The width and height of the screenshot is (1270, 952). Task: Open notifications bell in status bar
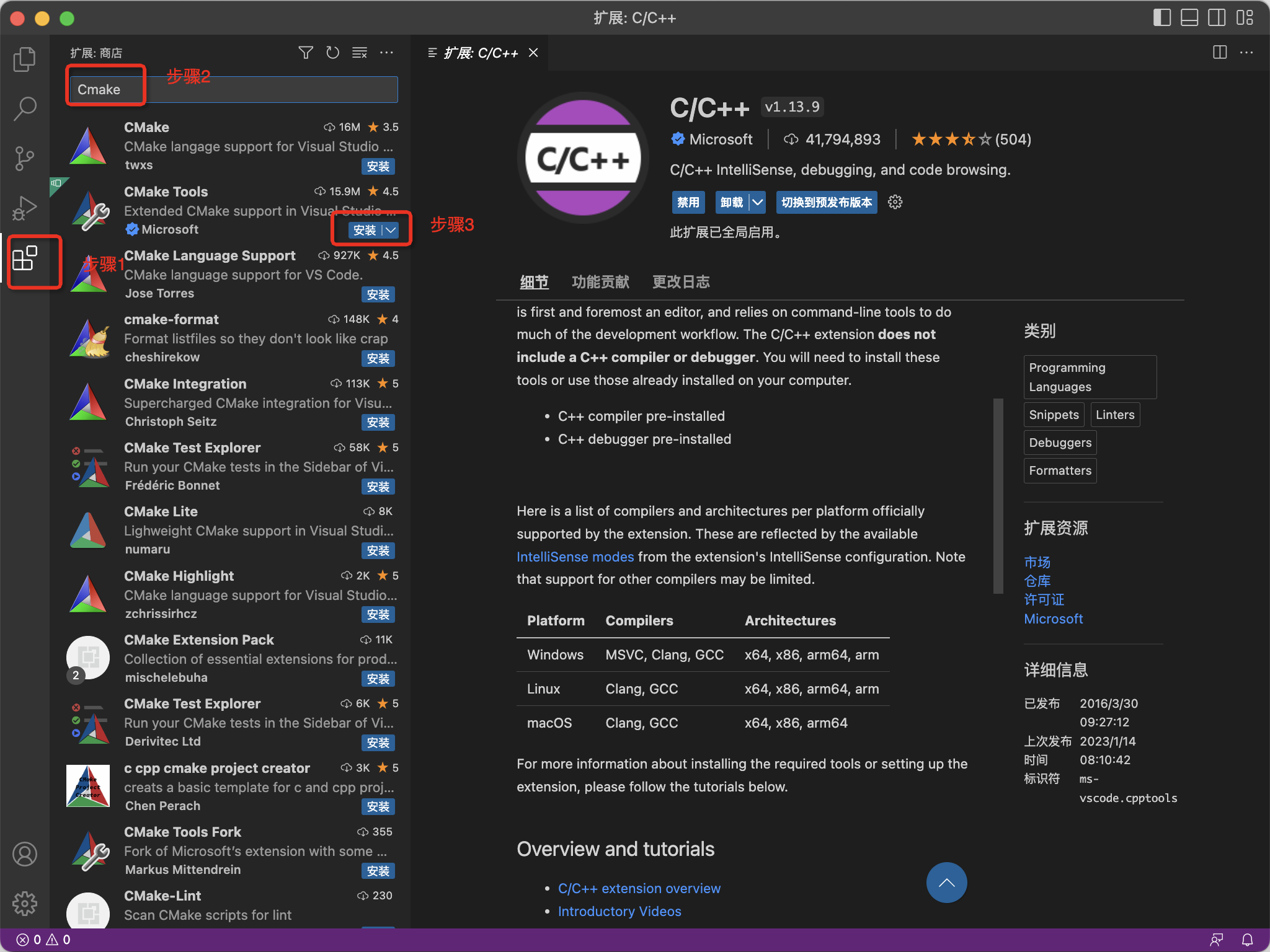[1247, 940]
